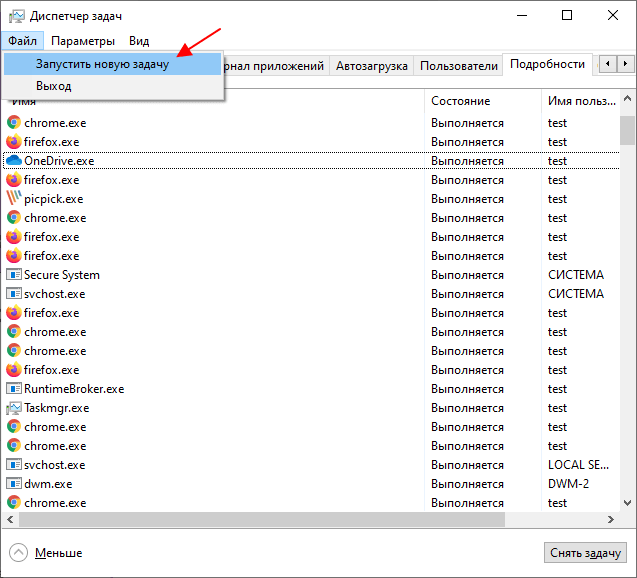Select the RuntimeBroker.exe process name
This screenshot has height=578, width=637.
click(74, 389)
